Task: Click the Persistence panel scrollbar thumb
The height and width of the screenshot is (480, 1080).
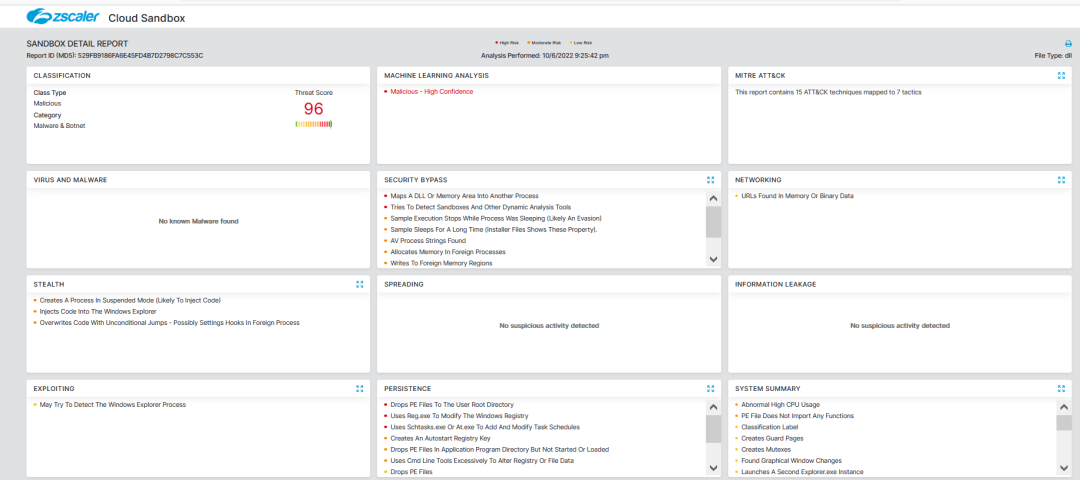Action: 713,428
